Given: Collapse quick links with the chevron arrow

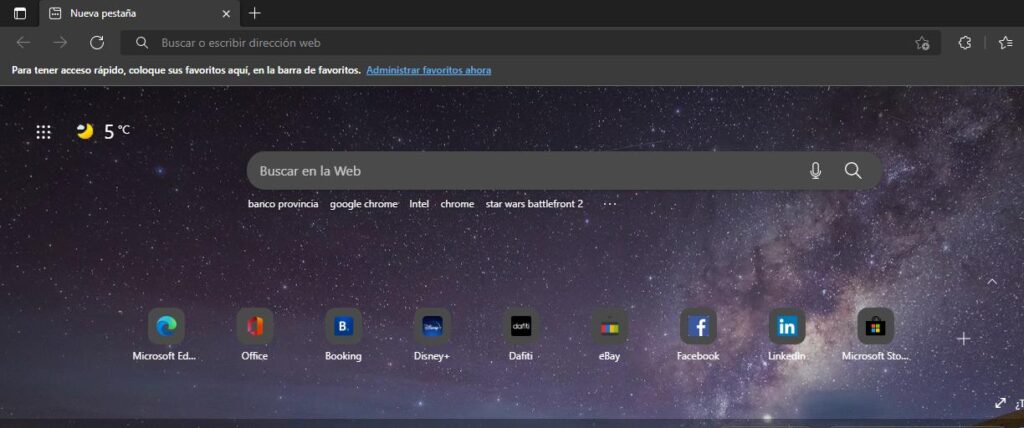Looking at the screenshot, I should point(992,282).
